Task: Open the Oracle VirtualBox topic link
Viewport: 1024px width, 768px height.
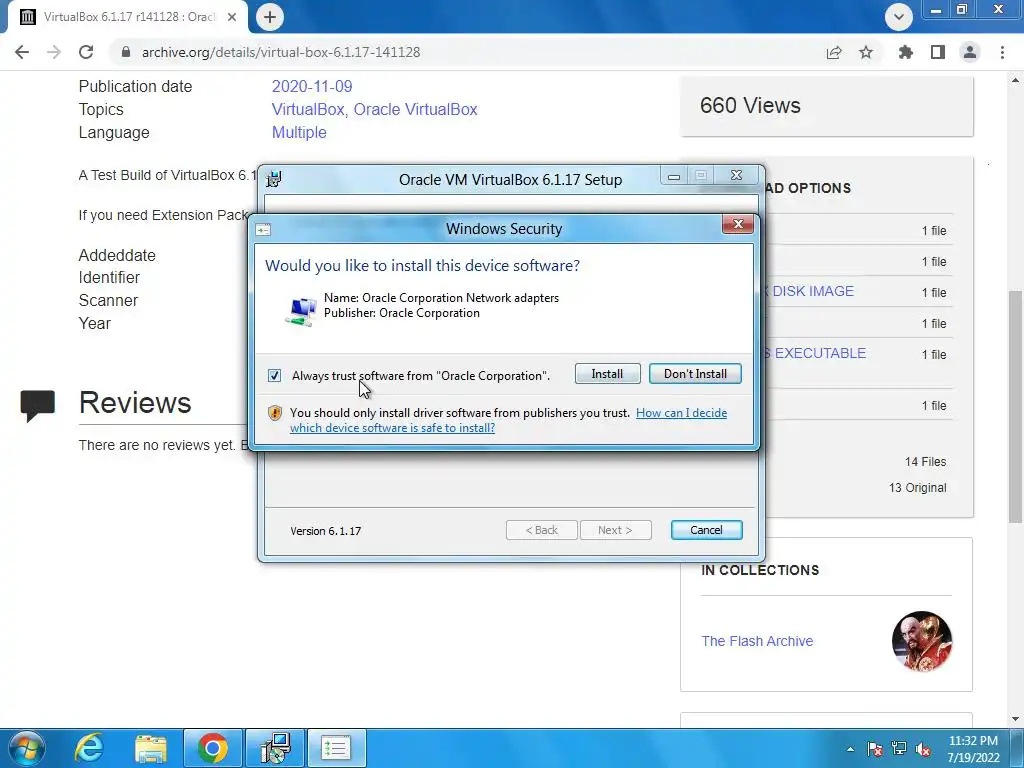Action: point(415,109)
